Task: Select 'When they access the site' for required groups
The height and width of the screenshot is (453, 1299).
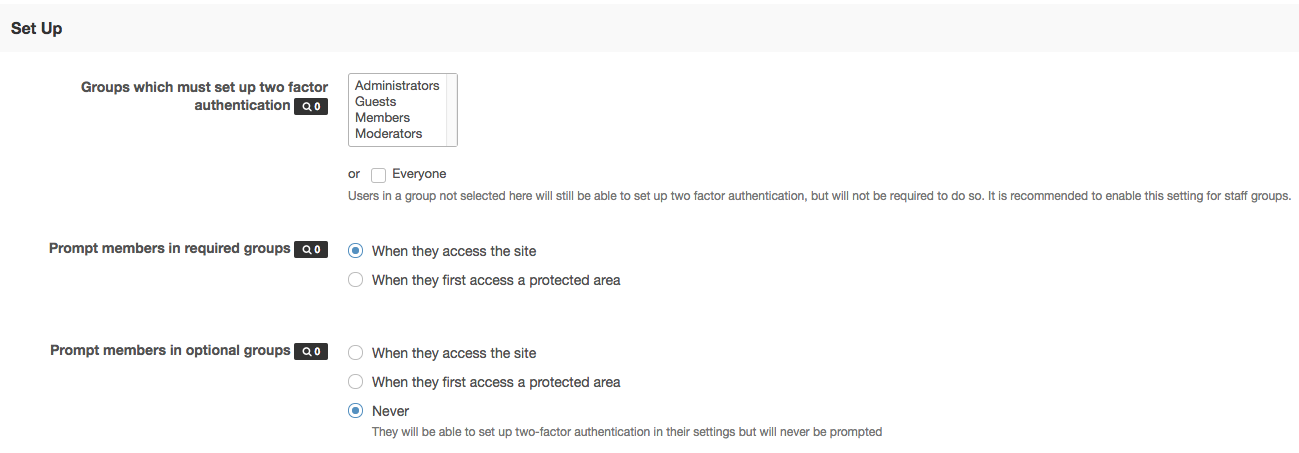Action: pos(355,251)
